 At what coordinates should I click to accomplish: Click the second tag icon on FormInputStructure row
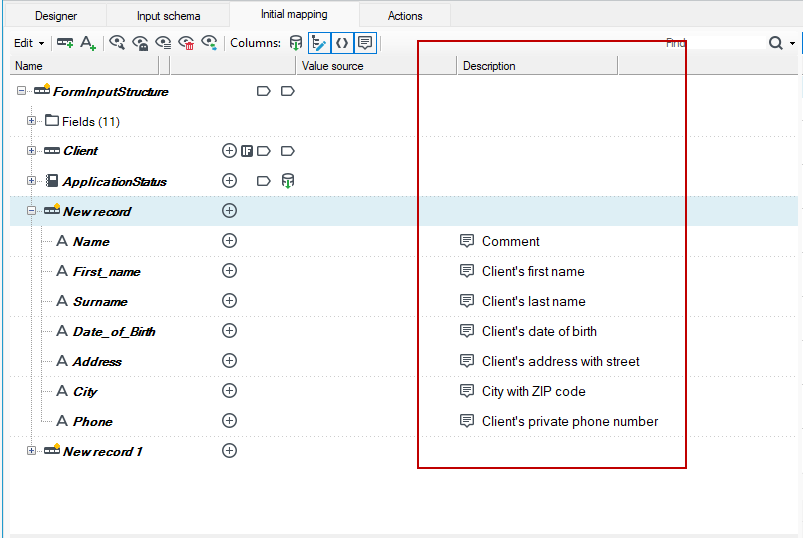[x=288, y=91]
